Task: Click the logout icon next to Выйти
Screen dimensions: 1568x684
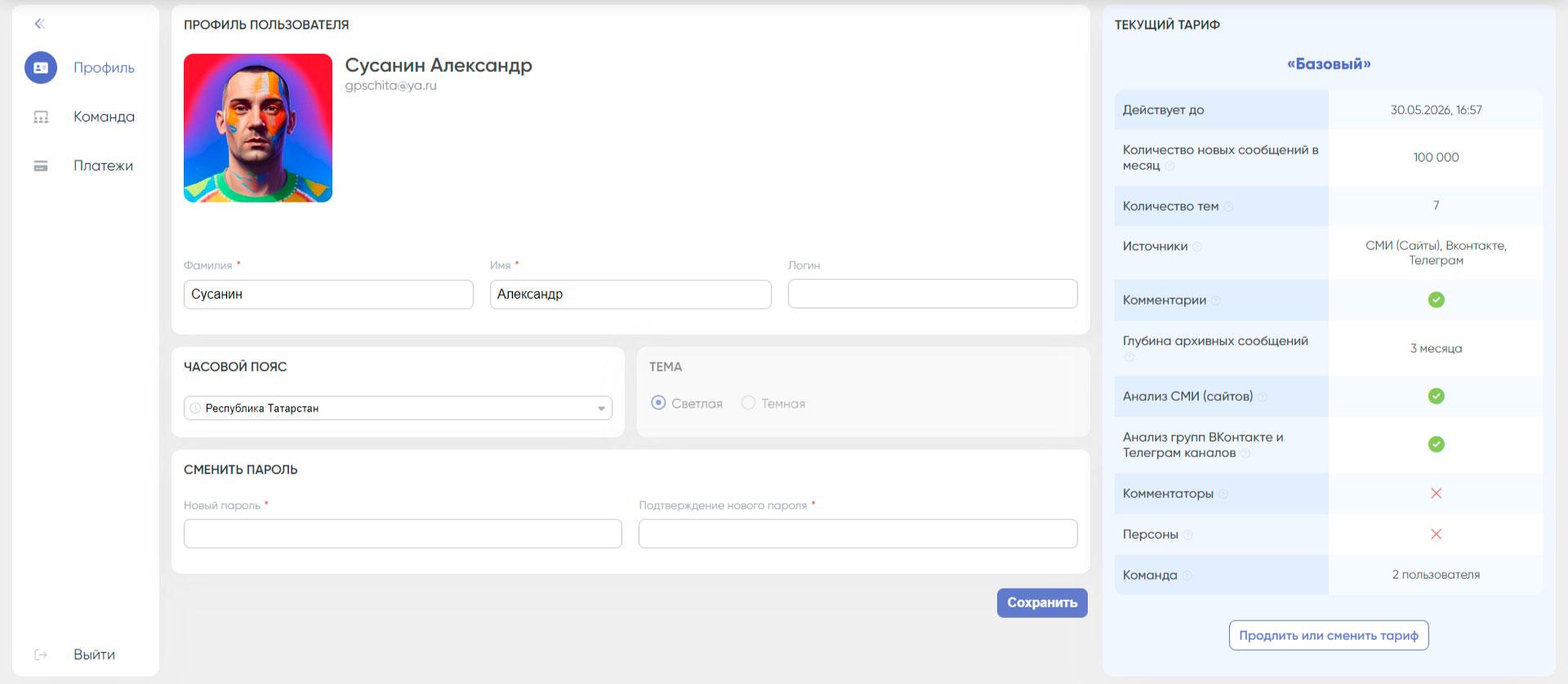Action: tap(41, 655)
